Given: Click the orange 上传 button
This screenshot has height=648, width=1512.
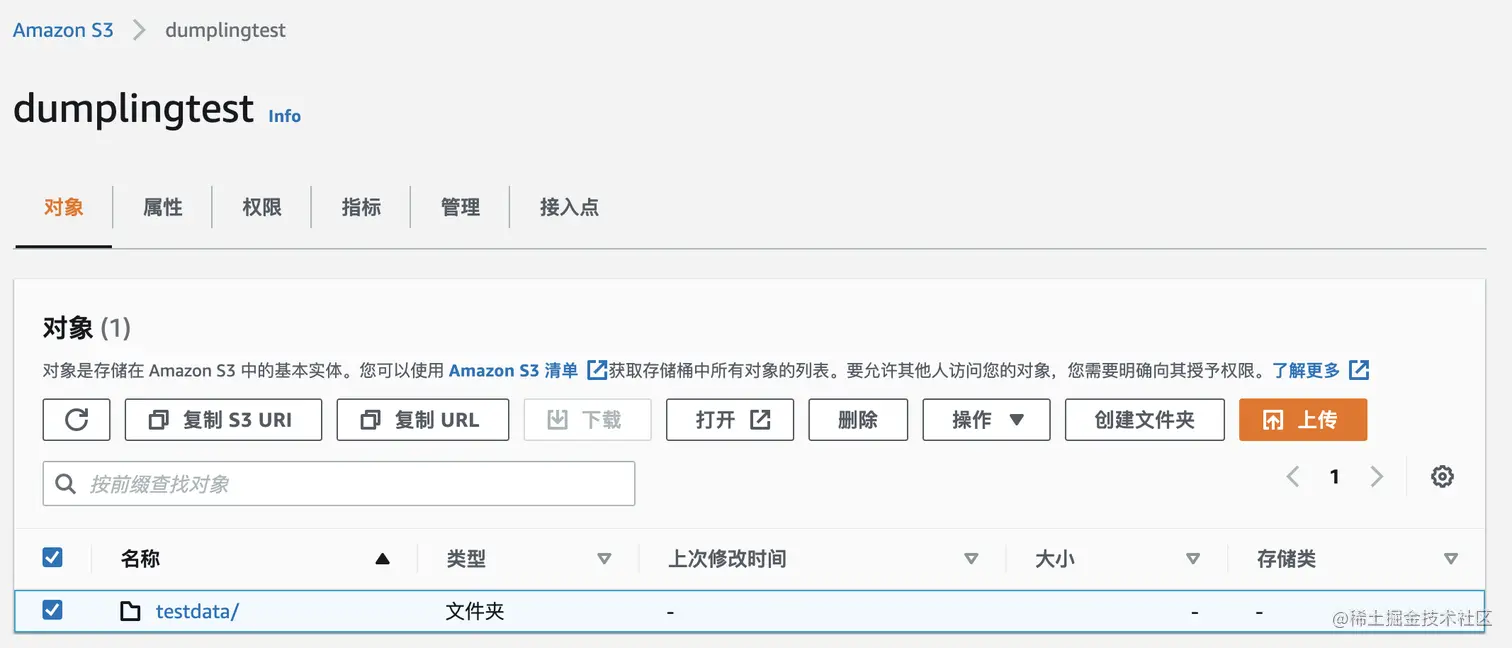Looking at the screenshot, I should (x=1303, y=420).
